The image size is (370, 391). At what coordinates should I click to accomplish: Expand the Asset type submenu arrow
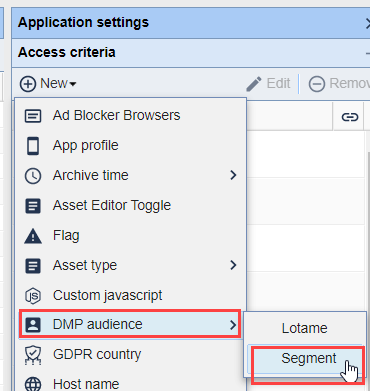coord(233,265)
